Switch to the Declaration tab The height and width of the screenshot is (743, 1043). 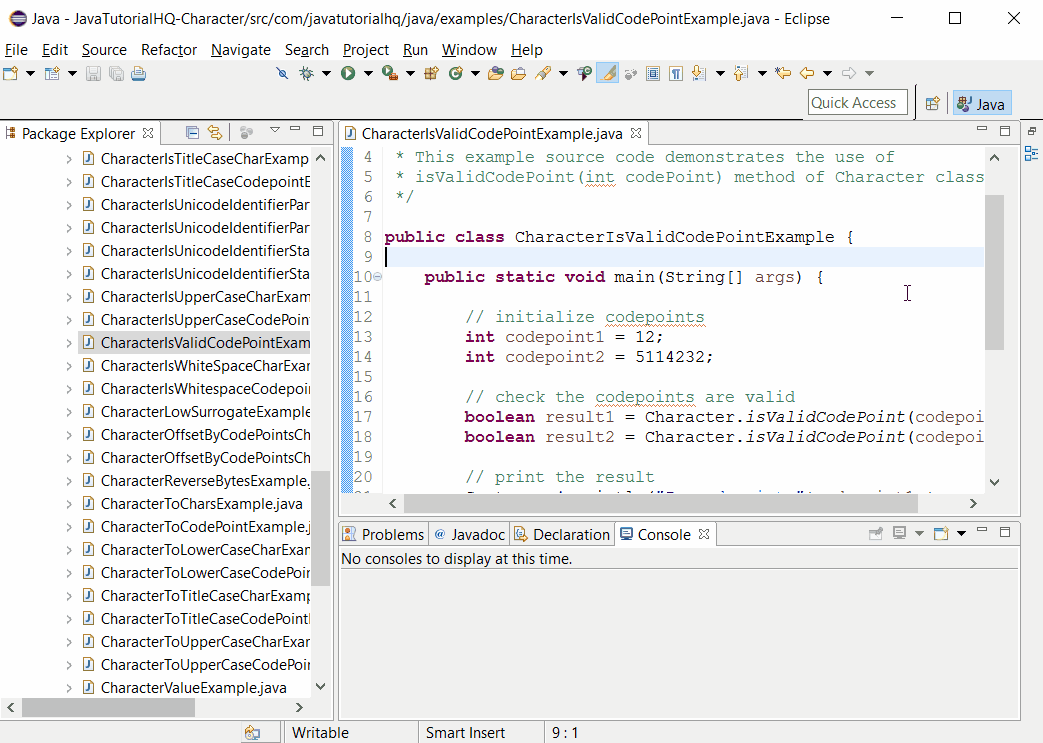point(563,534)
